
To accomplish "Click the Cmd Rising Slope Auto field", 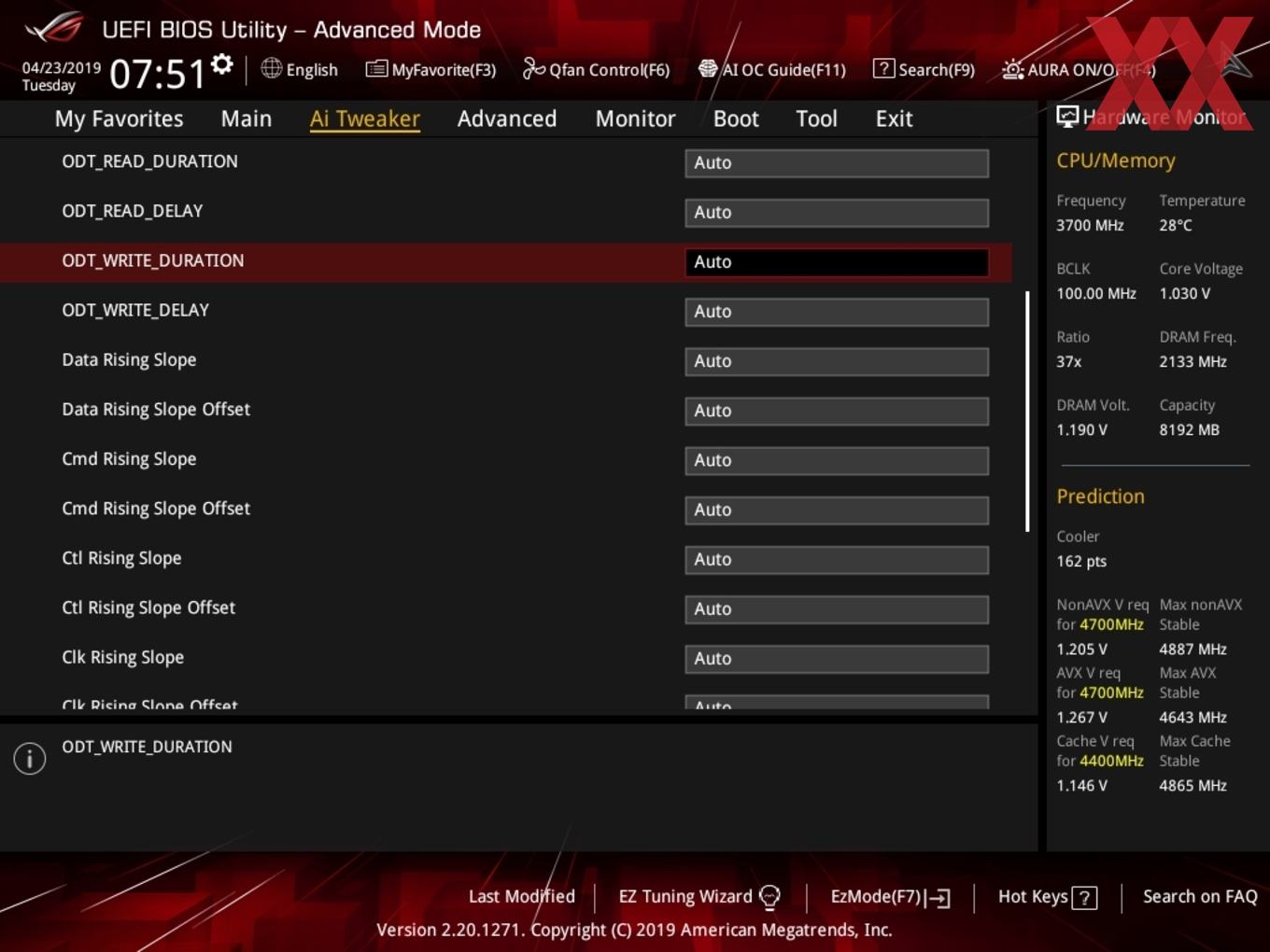I will (x=837, y=459).
